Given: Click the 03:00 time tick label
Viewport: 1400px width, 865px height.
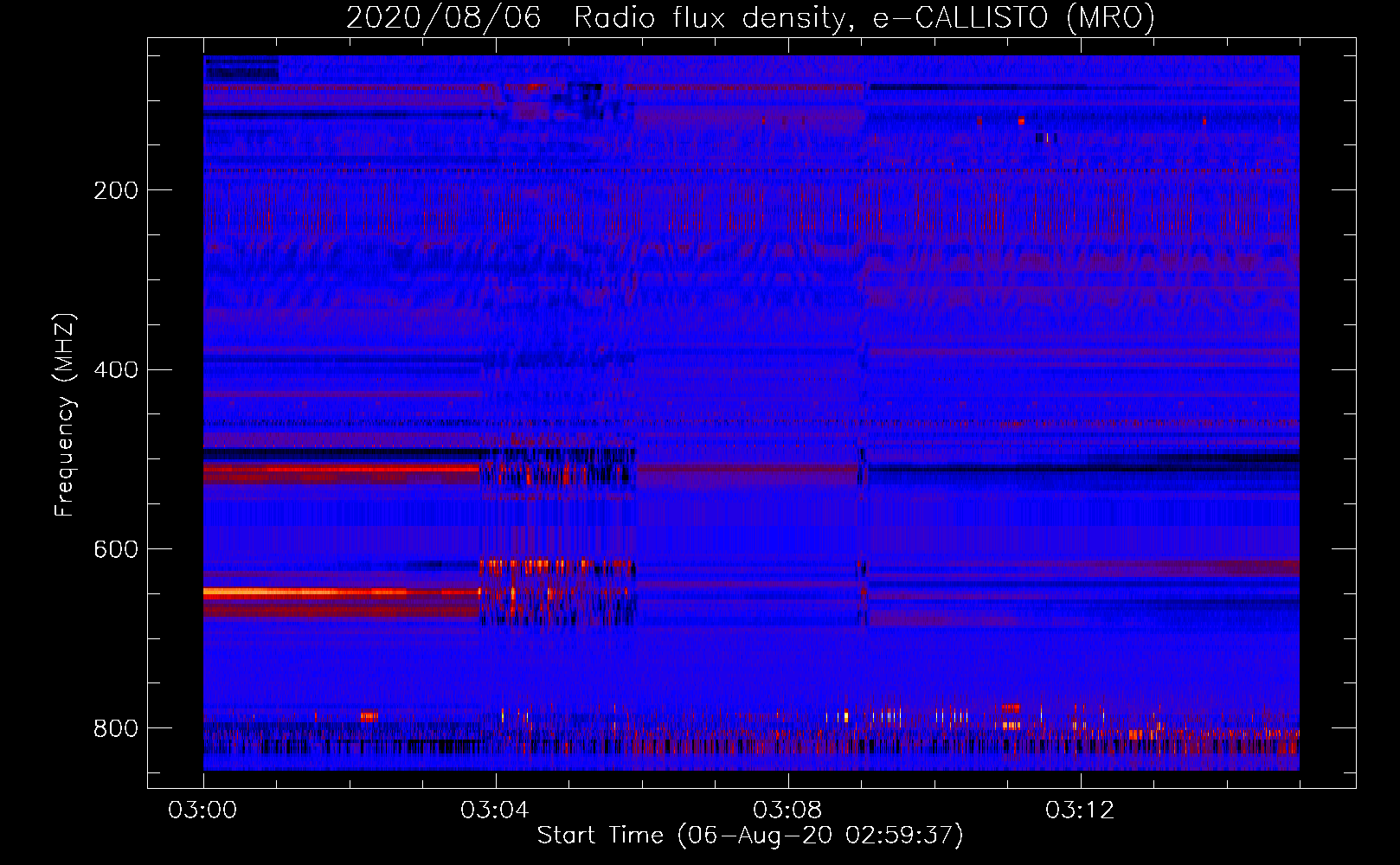Looking at the screenshot, I should (203, 811).
